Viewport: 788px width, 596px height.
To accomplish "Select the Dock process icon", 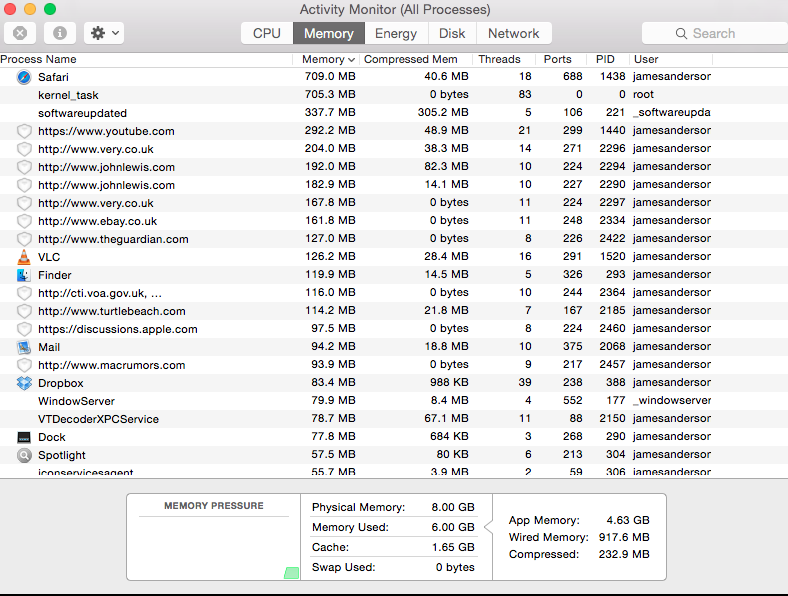I will point(24,437).
